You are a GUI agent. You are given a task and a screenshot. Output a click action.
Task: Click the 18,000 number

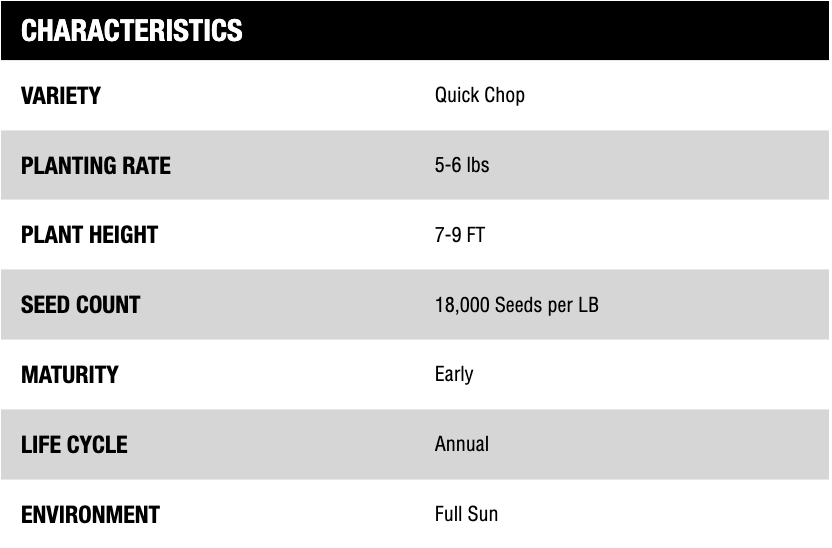[x=463, y=305]
